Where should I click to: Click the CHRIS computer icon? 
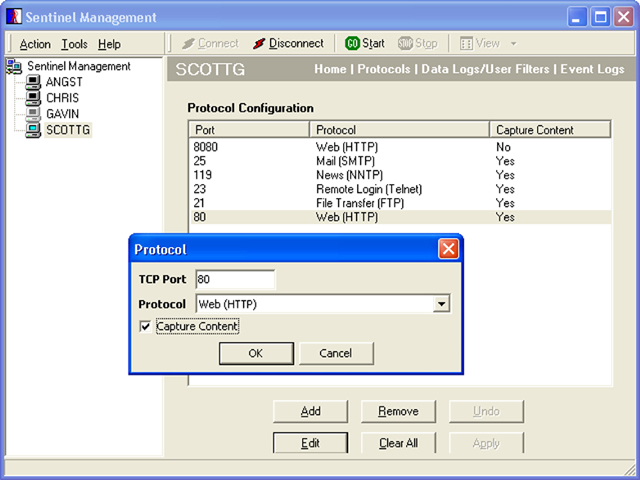[x=33, y=98]
